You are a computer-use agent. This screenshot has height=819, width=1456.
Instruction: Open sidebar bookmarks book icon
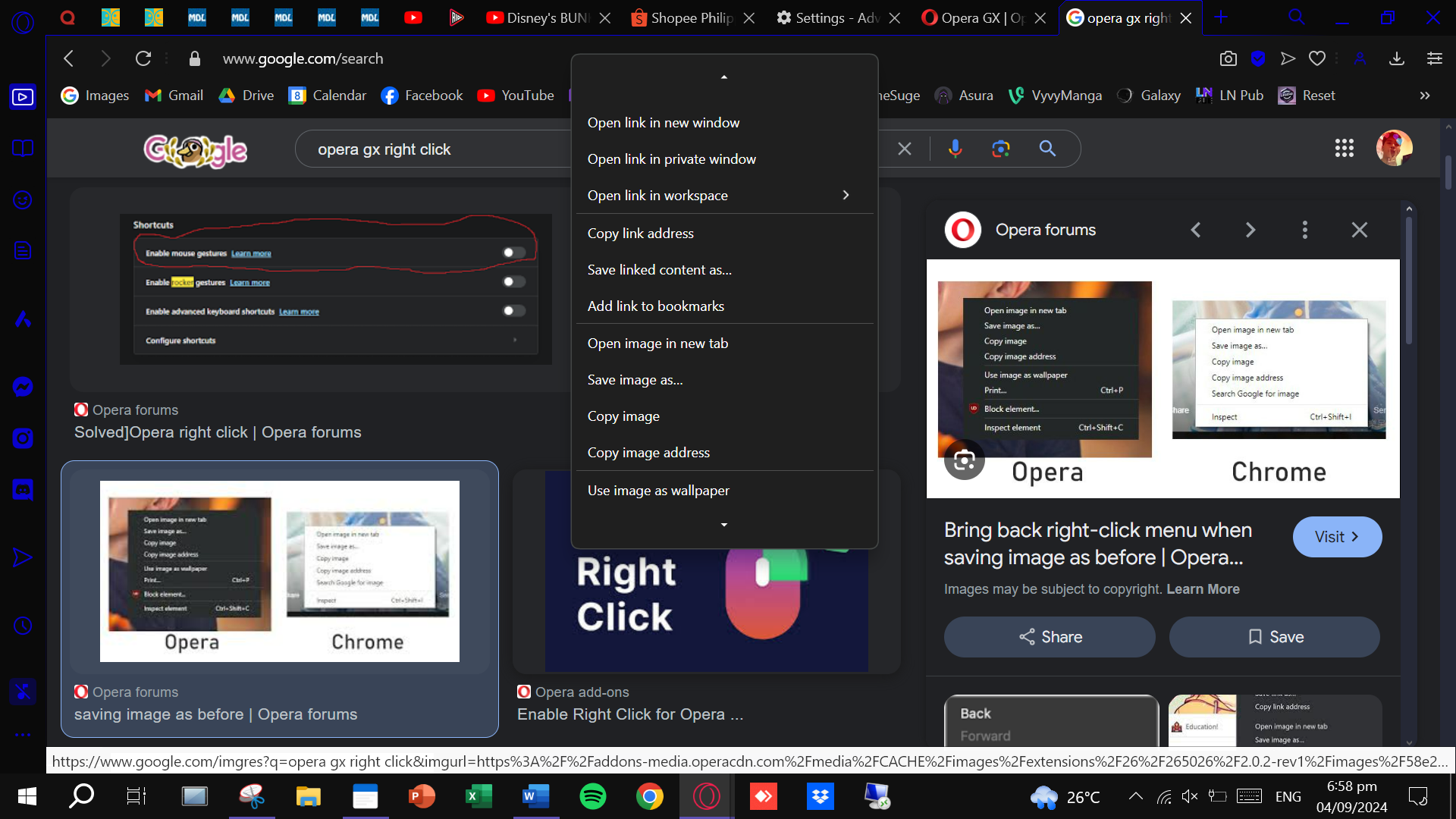coord(23,148)
